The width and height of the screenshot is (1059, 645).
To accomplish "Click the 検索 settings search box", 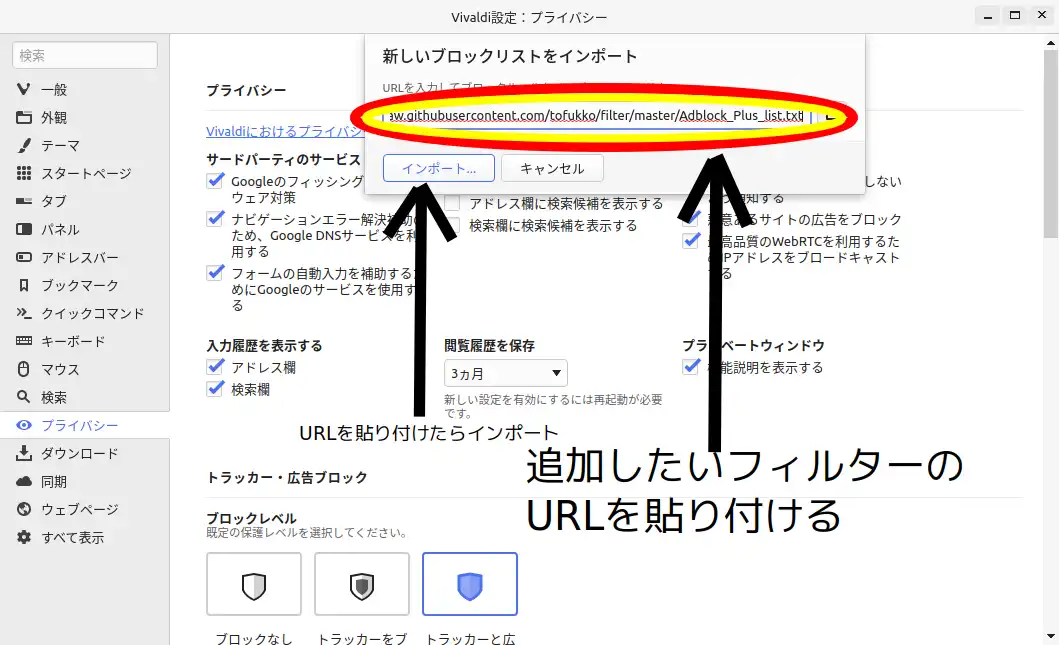I will point(85,55).
